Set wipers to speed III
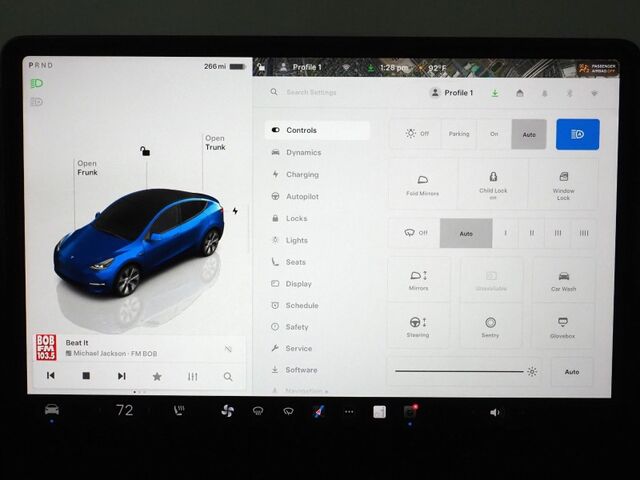The width and height of the screenshot is (640, 480). coord(558,233)
